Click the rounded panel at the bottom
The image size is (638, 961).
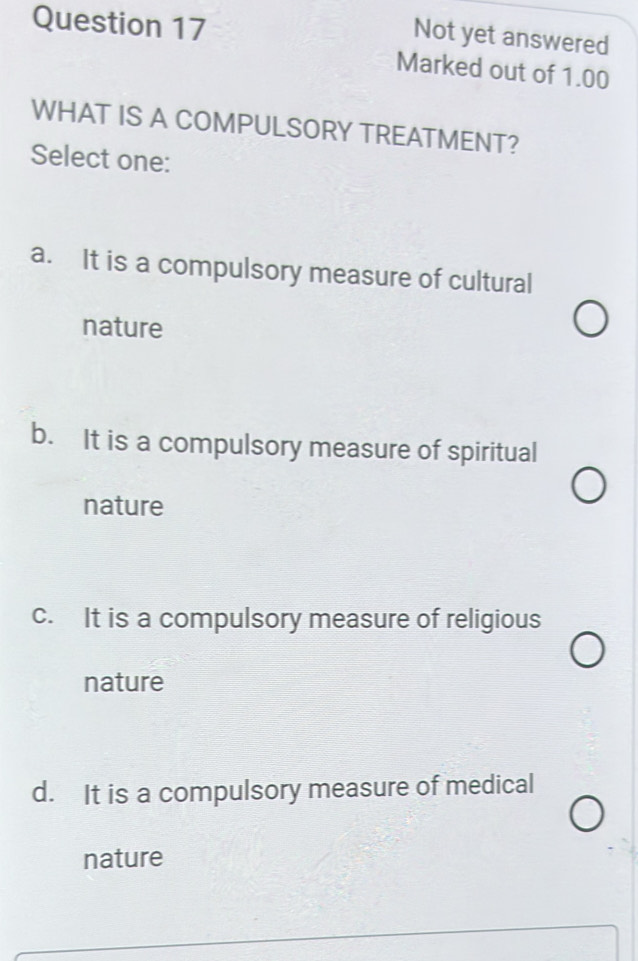[x=319, y=950]
